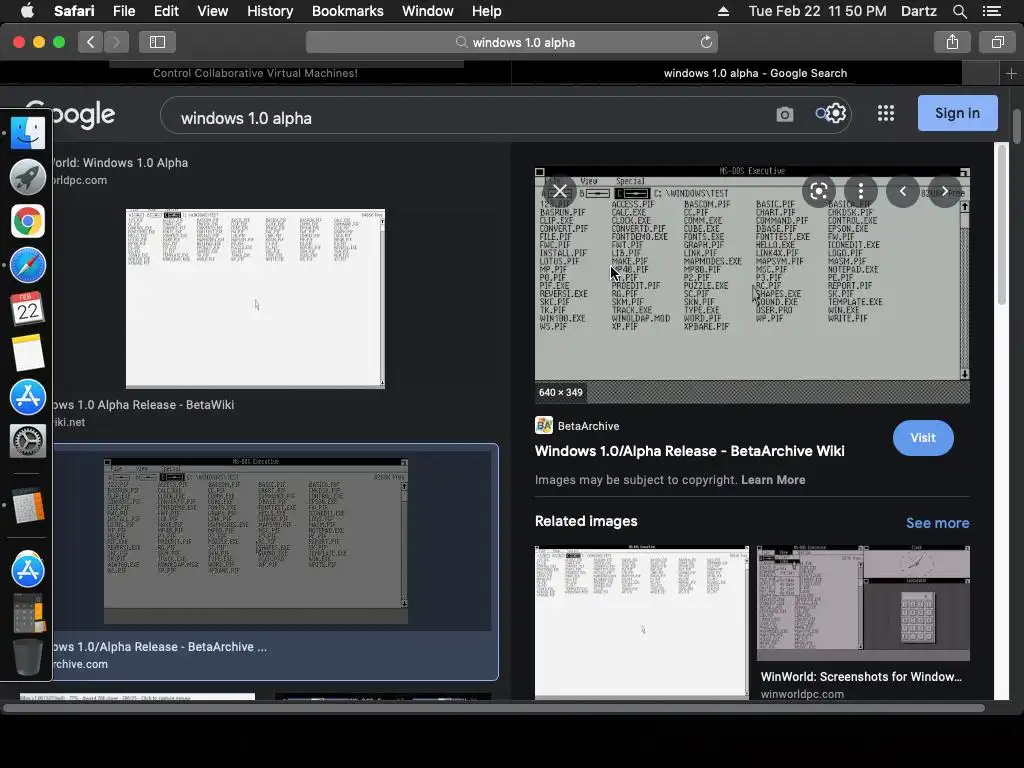Open Google Chrome from the Dock

27,221
